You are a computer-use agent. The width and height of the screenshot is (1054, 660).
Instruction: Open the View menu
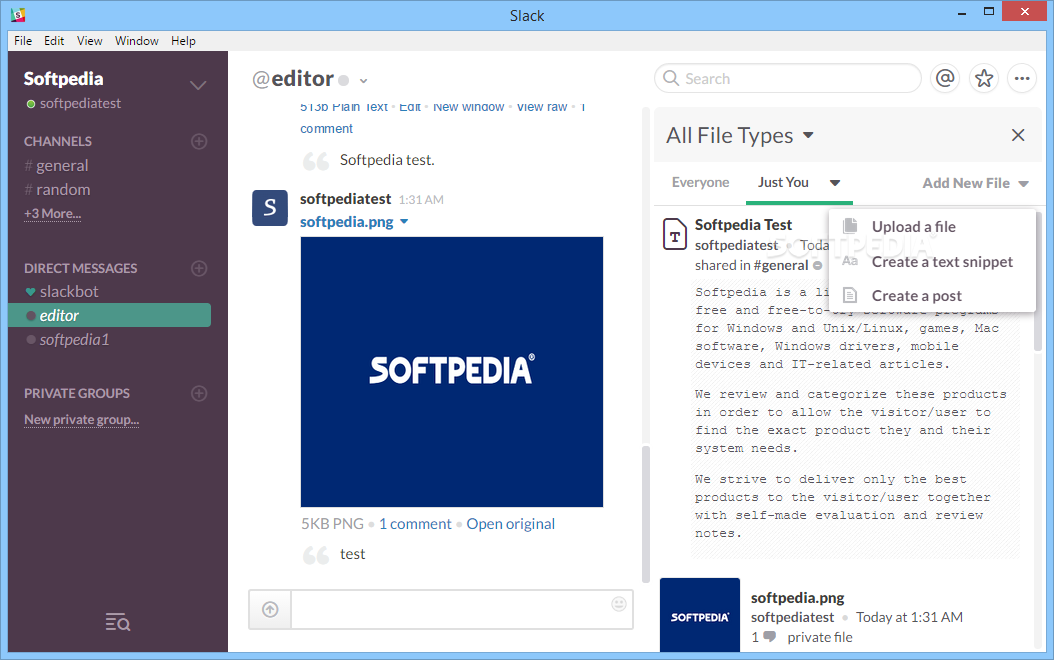point(89,40)
